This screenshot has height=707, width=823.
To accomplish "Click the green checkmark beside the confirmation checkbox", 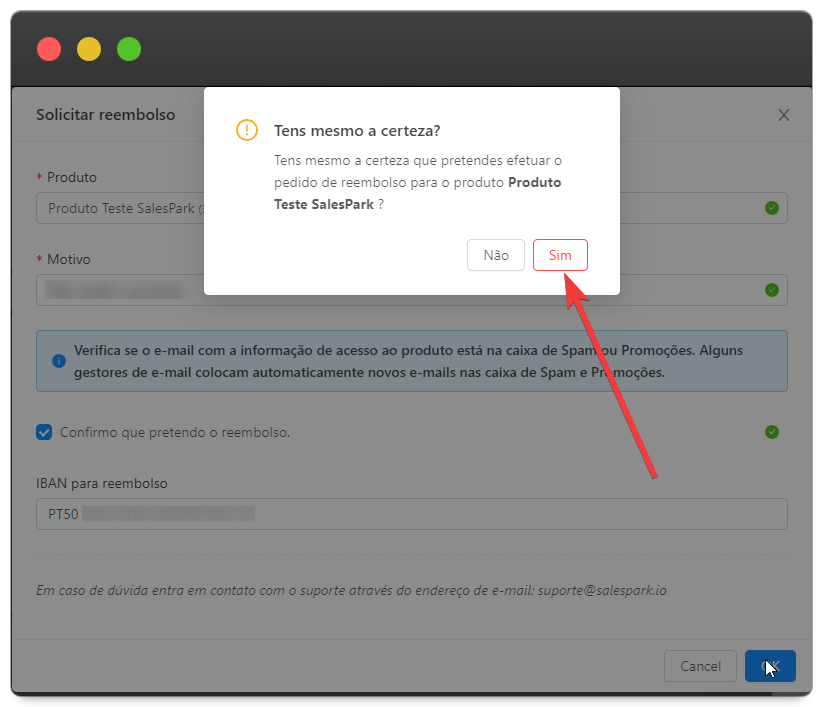I will click(771, 432).
